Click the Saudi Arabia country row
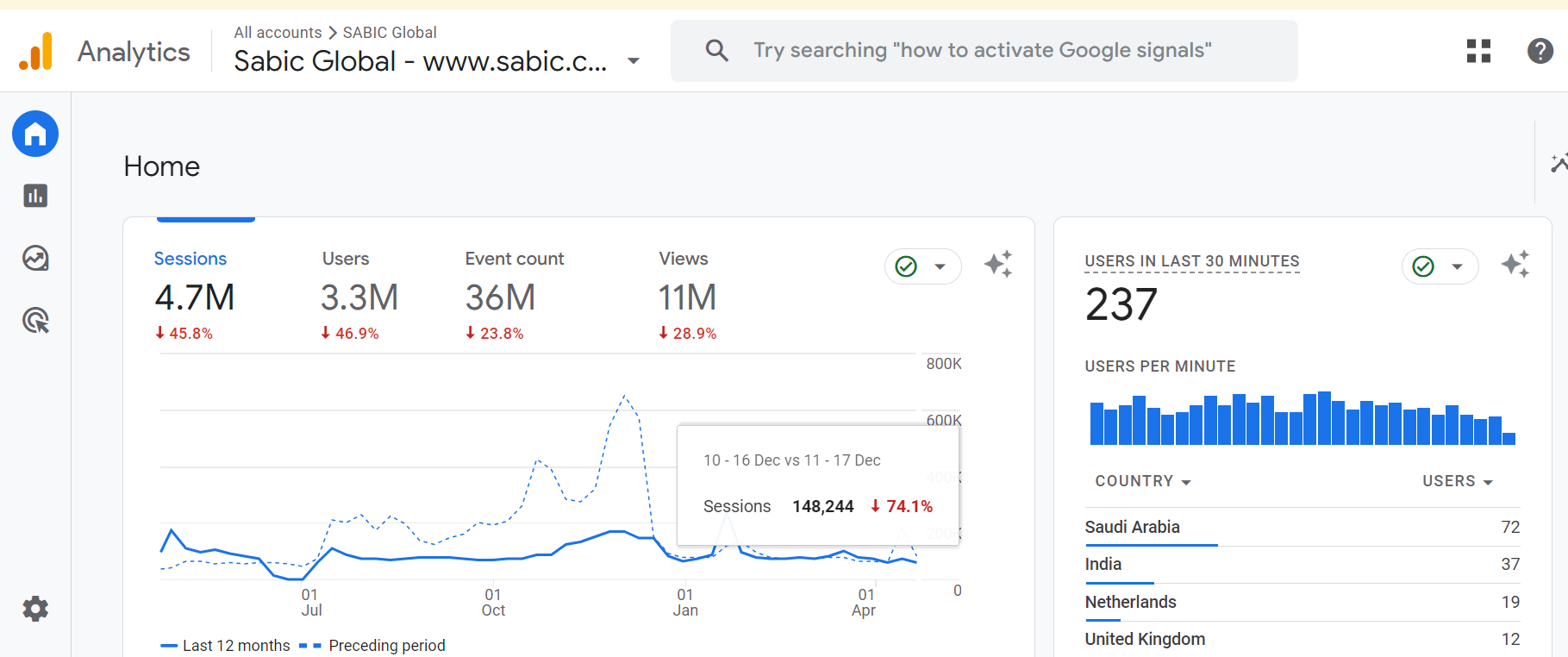This screenshot has height=657, width=1568. 1303,527
